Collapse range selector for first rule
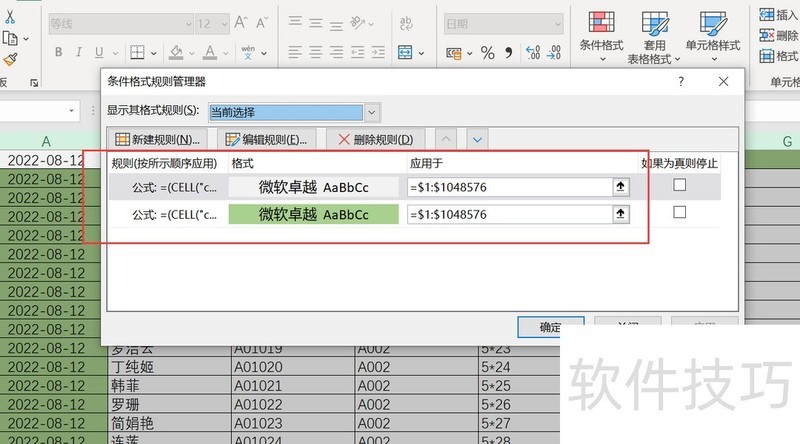This screenshot has width=800, height=444. (620, 186)
